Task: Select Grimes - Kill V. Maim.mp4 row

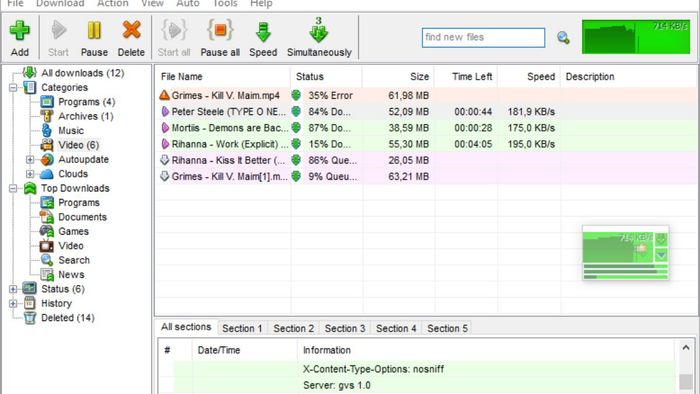Action: (427, 95)
